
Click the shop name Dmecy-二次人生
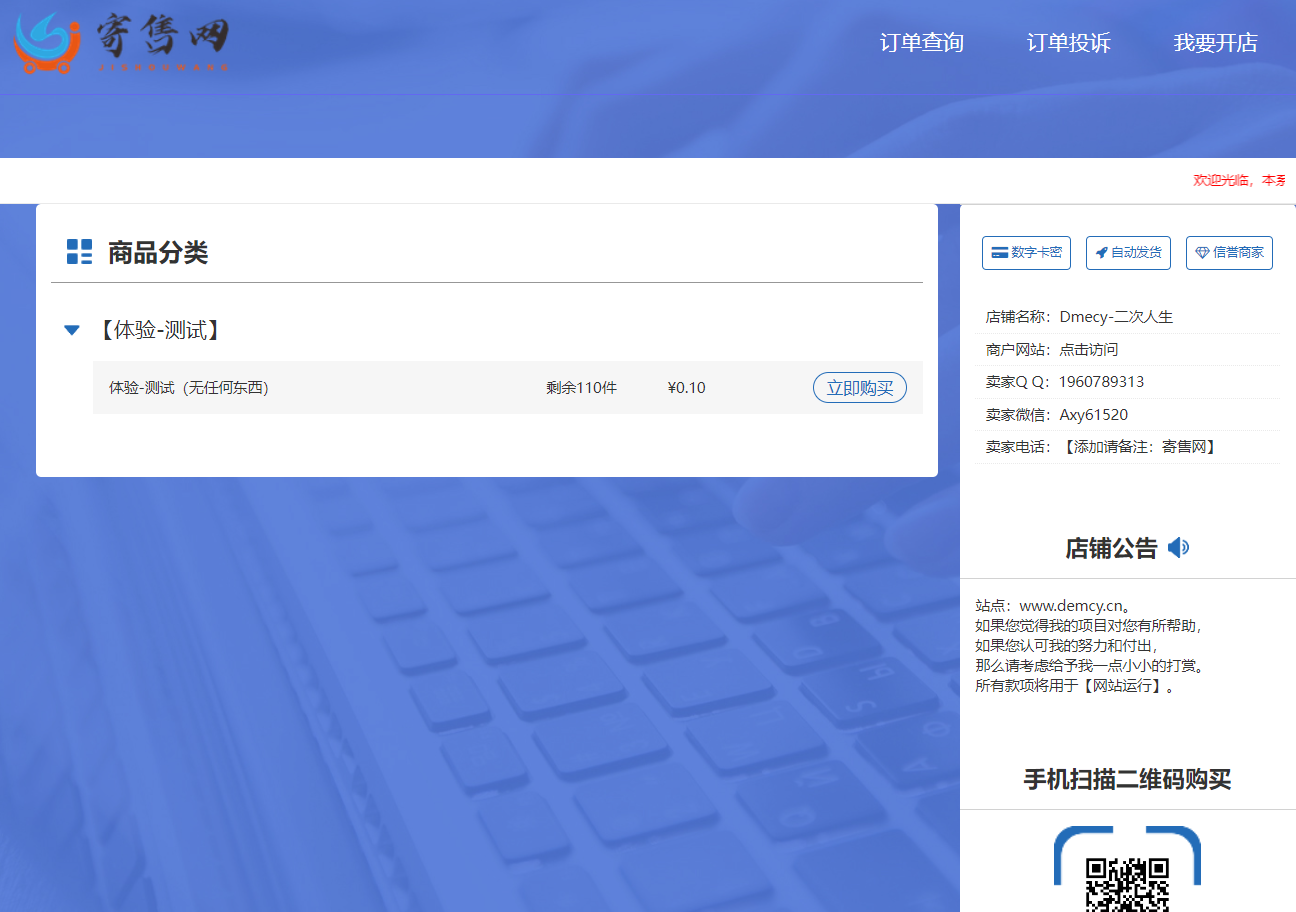click(x=1116, y=317)
